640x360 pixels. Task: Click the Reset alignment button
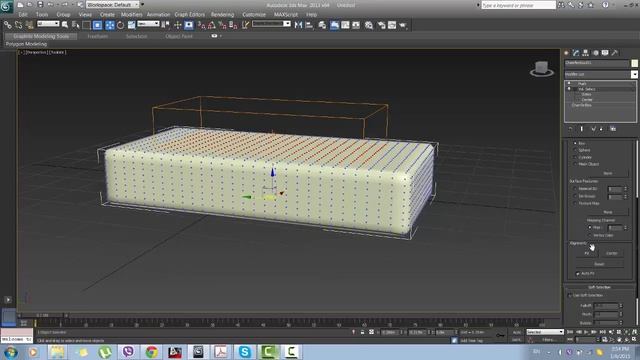tap(599, 264)
